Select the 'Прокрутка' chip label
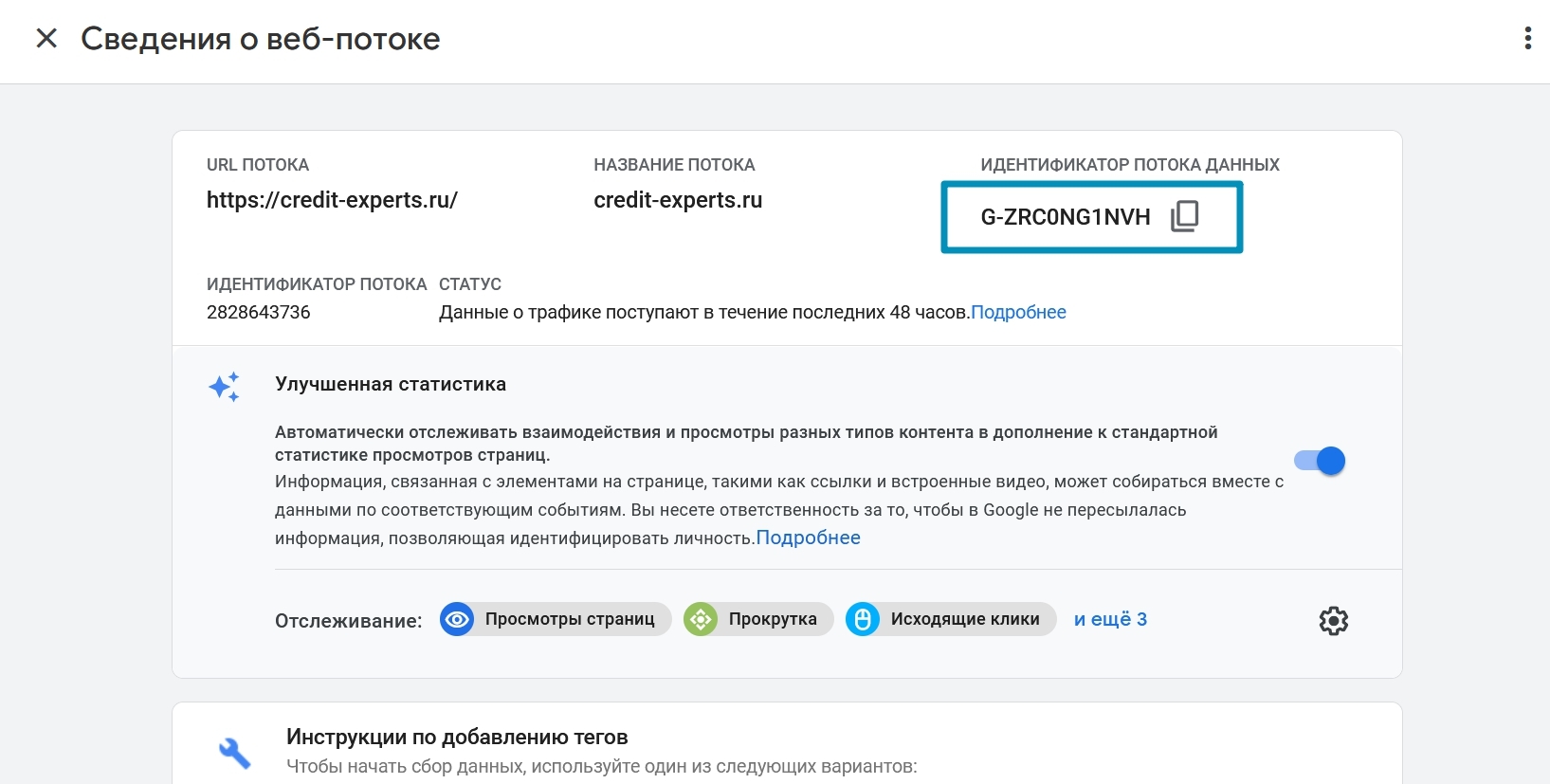Viewport: 1550px width, 784px height. [773, 619]
